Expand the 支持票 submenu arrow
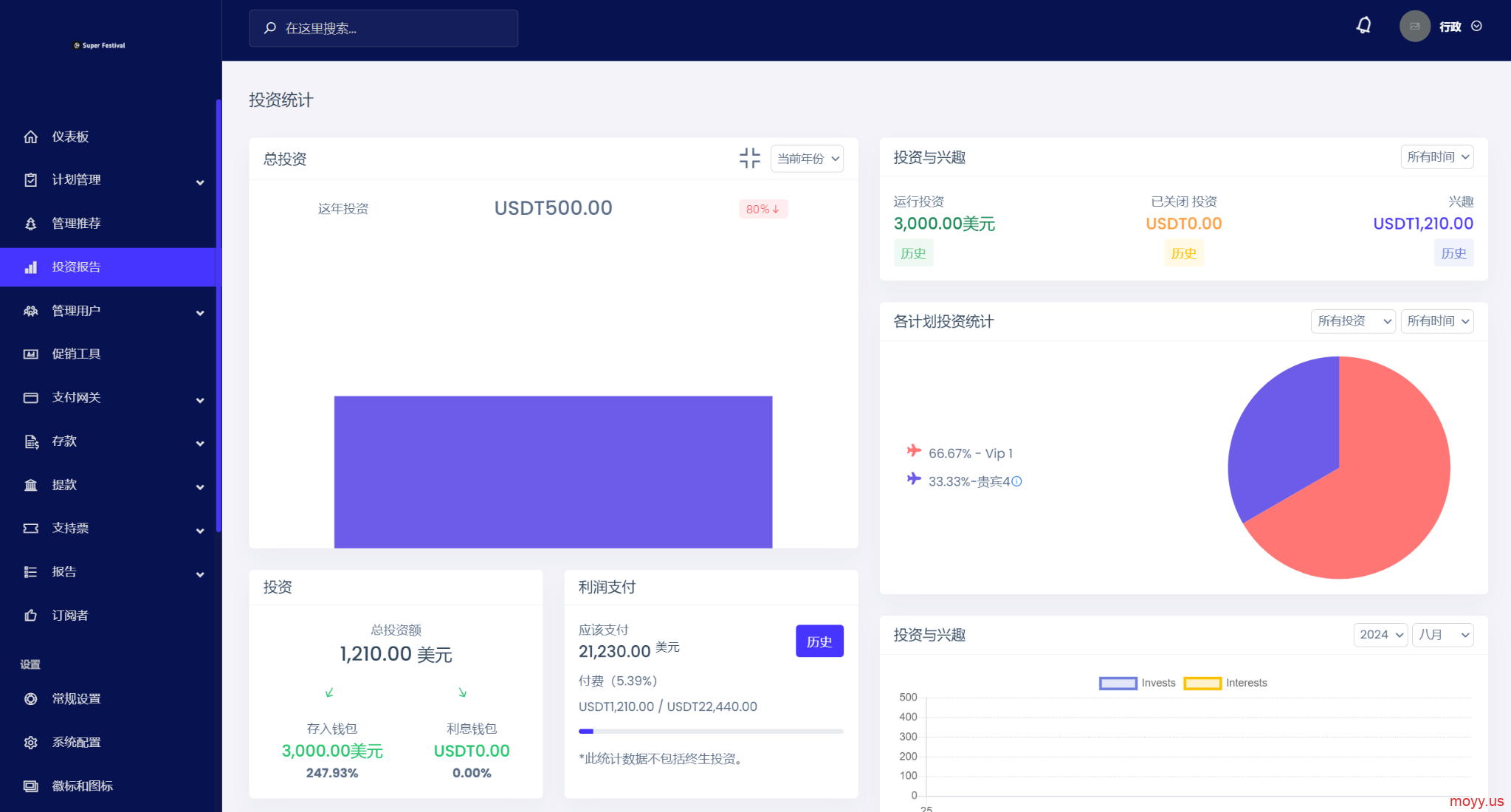Screen dimensions: 1511x812 coord(200,531)
